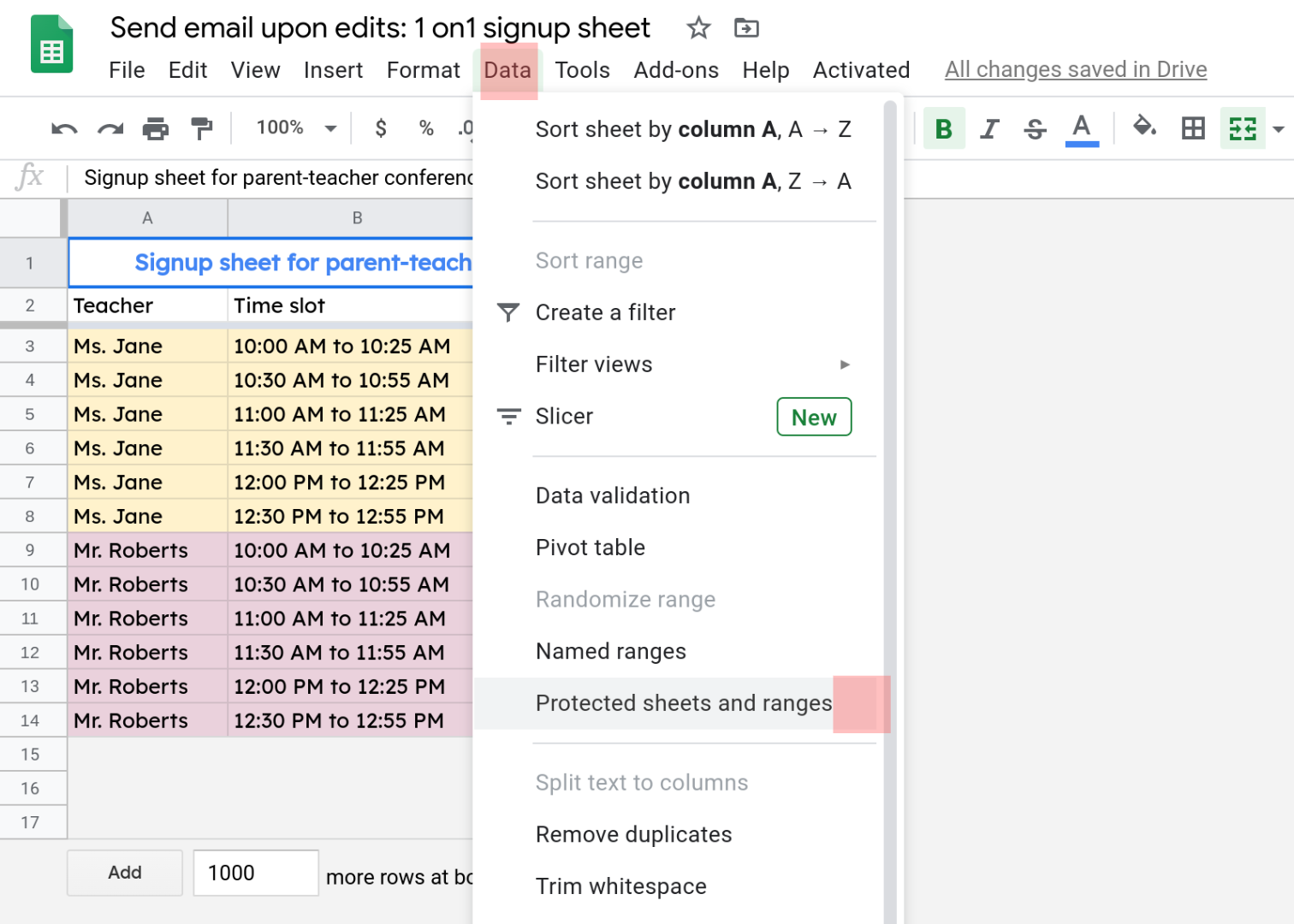Select Pivot table

point(679,548)
